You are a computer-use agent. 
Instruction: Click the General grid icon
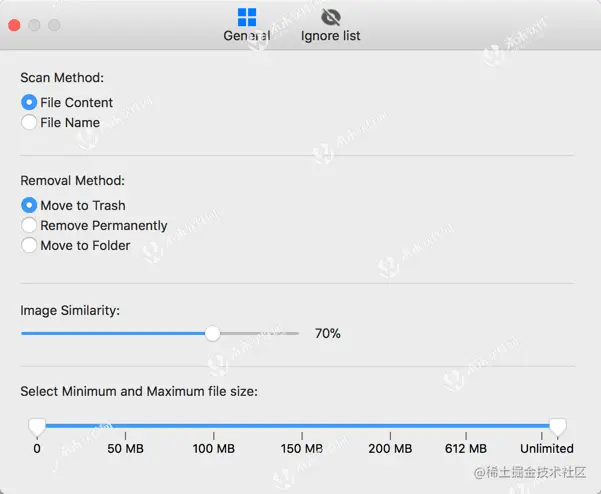[x=247, y=17]
